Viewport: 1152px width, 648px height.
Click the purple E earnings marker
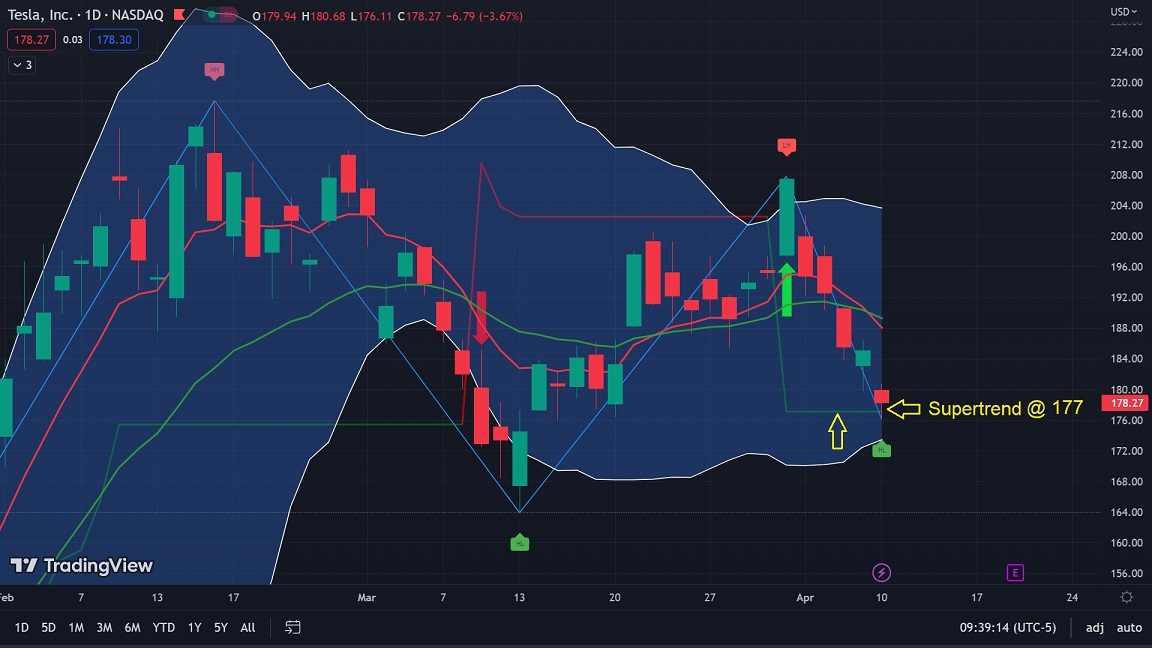pos(1015,572)
